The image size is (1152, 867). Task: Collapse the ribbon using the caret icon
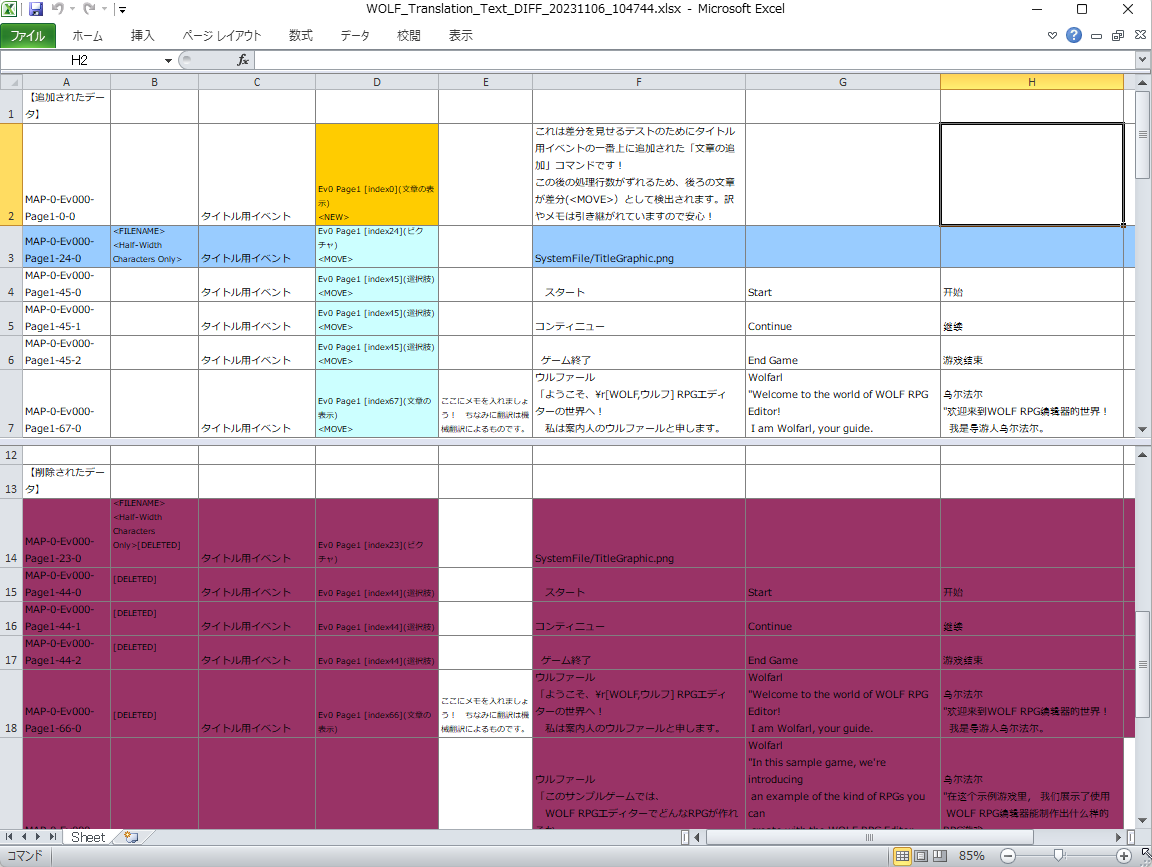click(1052, 35)
